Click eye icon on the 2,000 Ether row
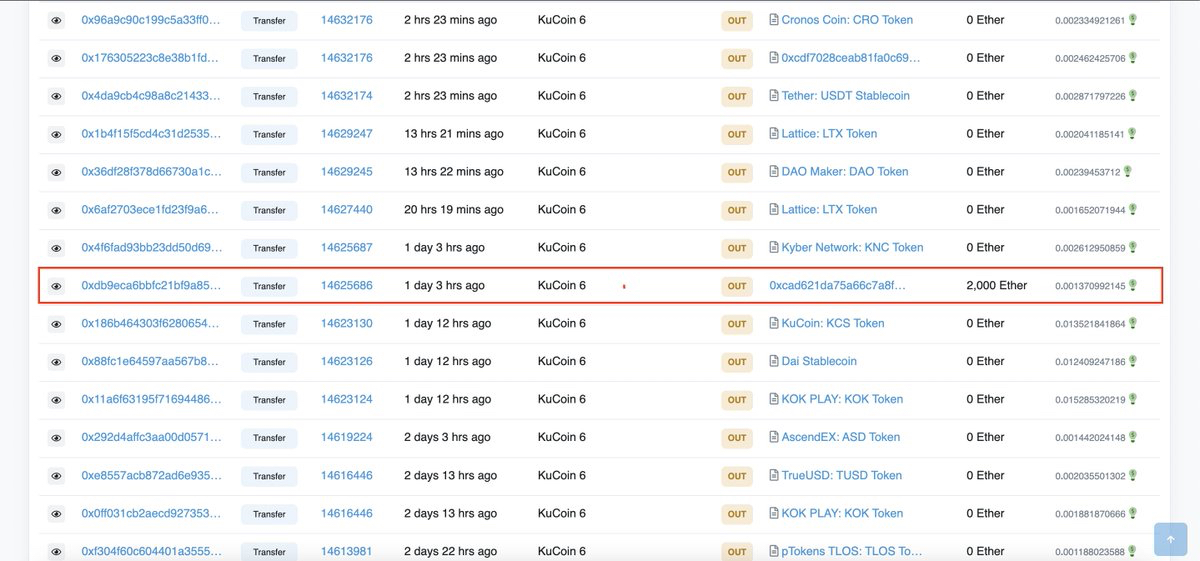 pyautogui.click(x=57, y=286)
